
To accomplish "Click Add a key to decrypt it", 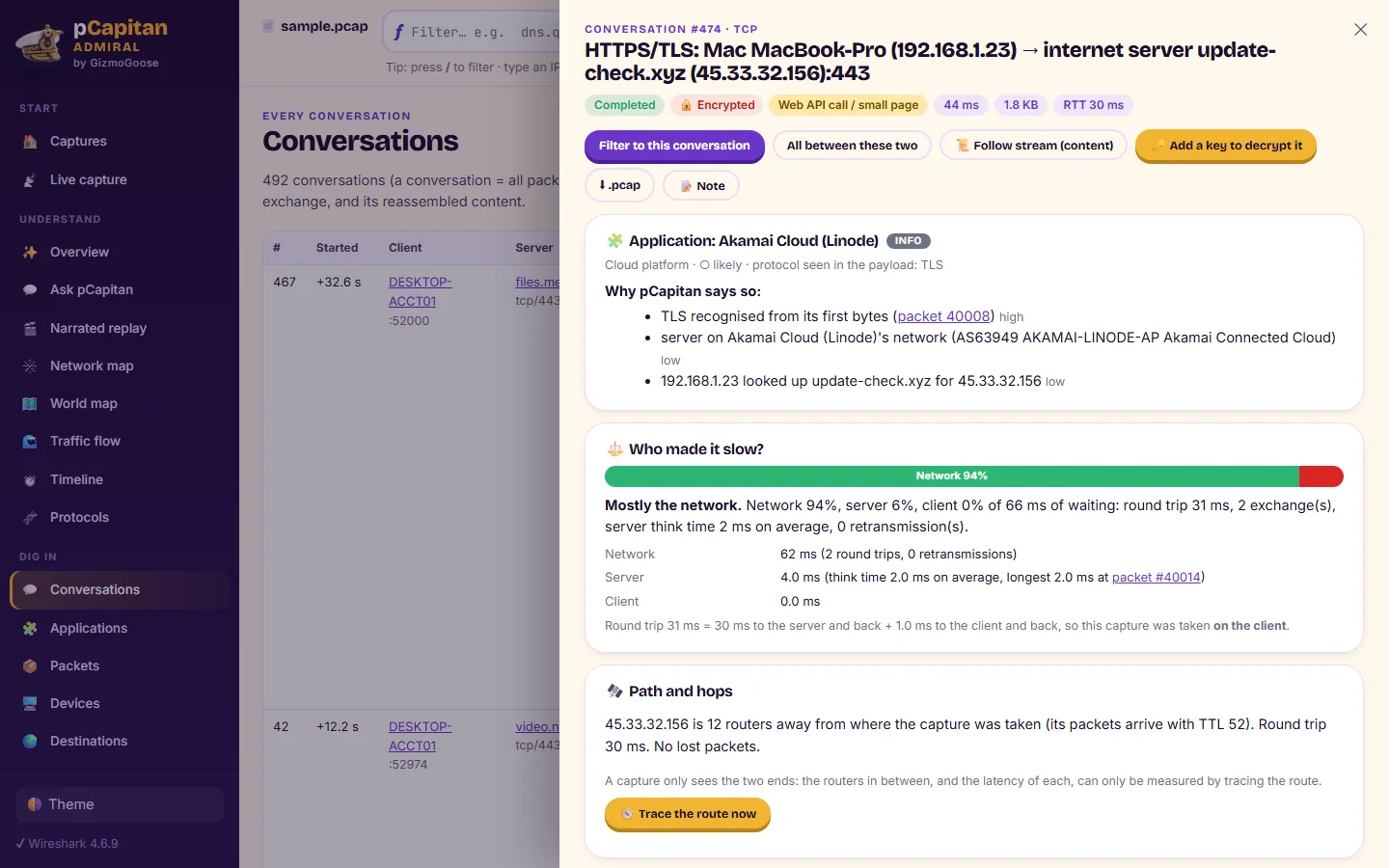I will tap(1226, 146).
